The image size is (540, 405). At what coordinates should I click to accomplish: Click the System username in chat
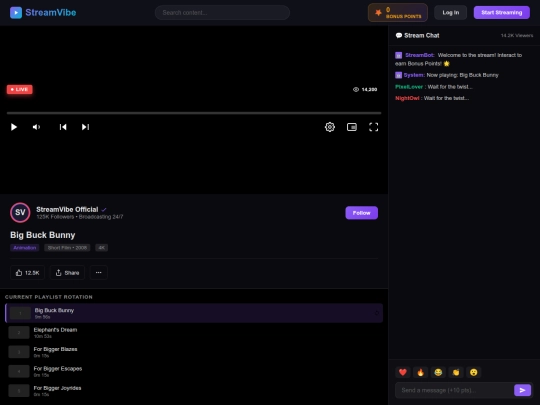pos(414,75)
